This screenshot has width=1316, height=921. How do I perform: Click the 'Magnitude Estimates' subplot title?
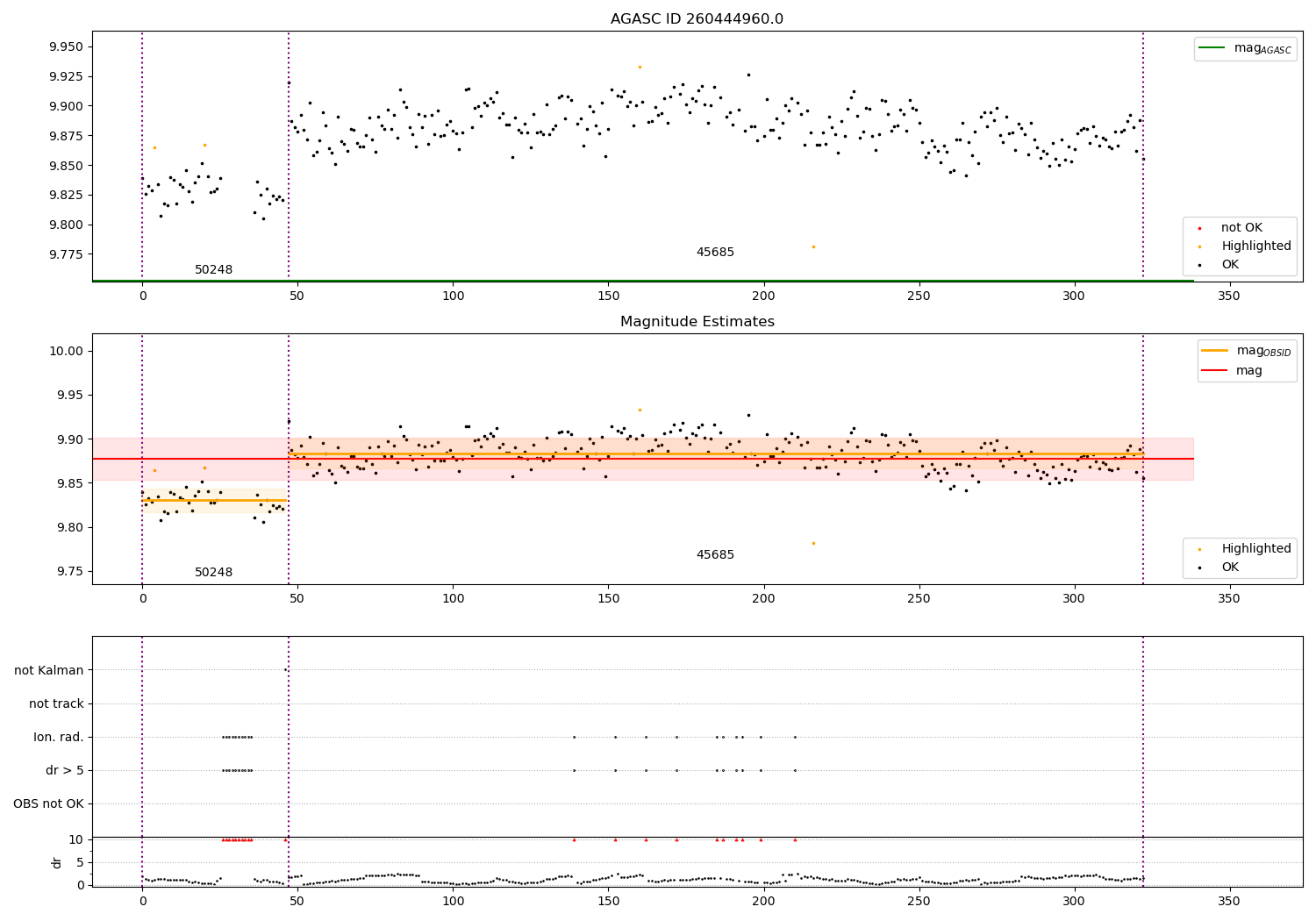(x=697, y=322)
